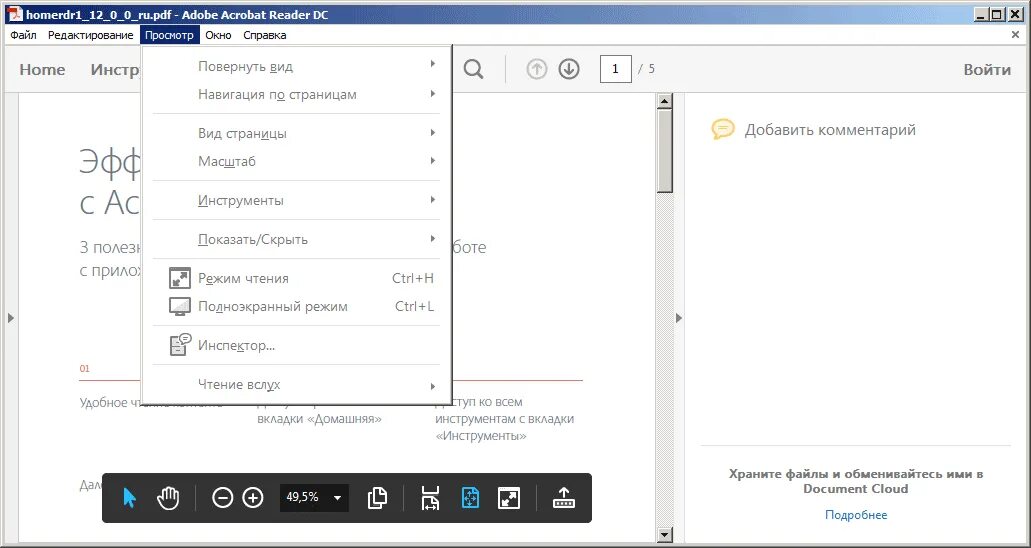Switch to the Home tab

click(x=42, y=70)
